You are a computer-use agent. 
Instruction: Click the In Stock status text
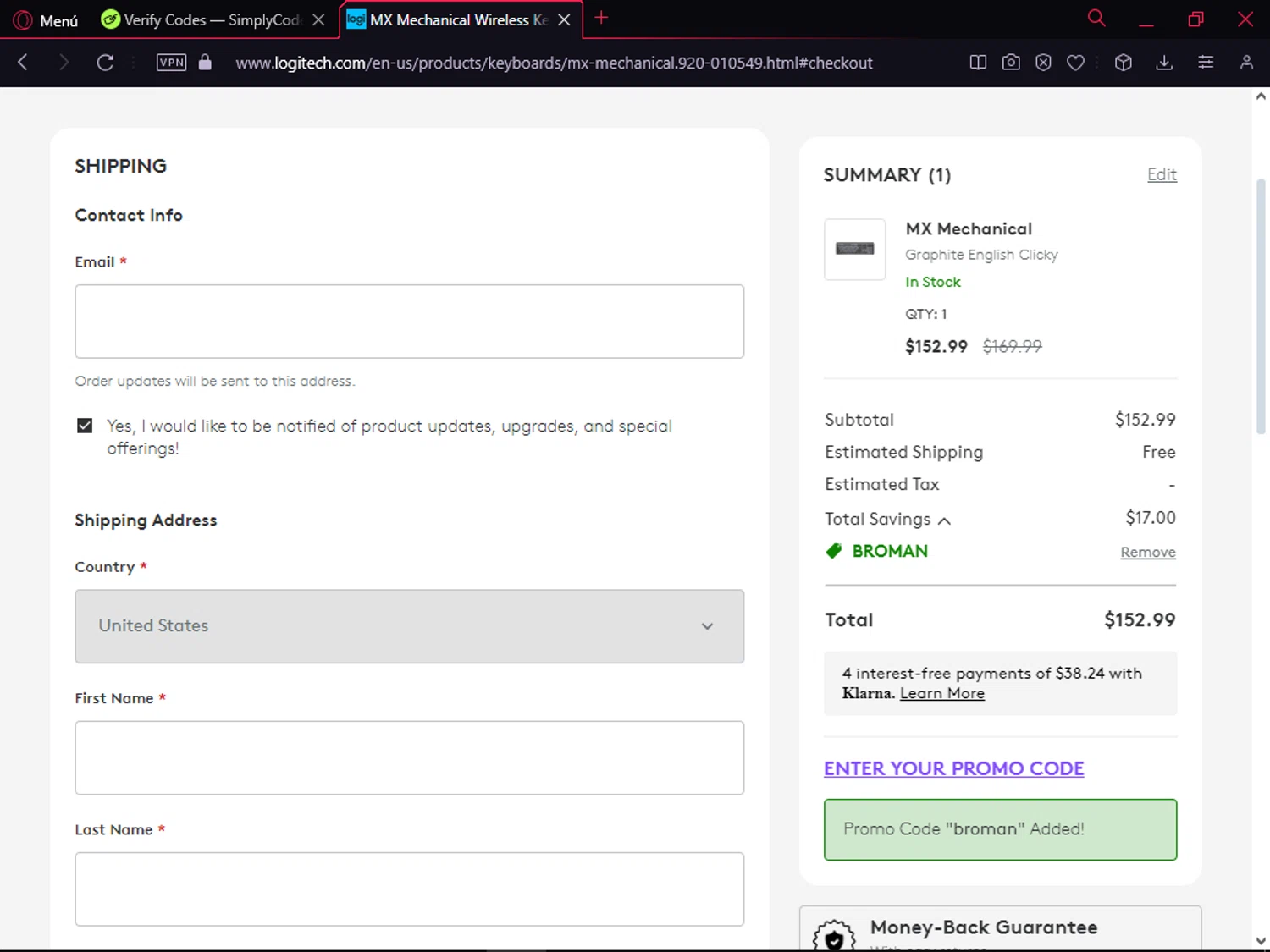933,282
